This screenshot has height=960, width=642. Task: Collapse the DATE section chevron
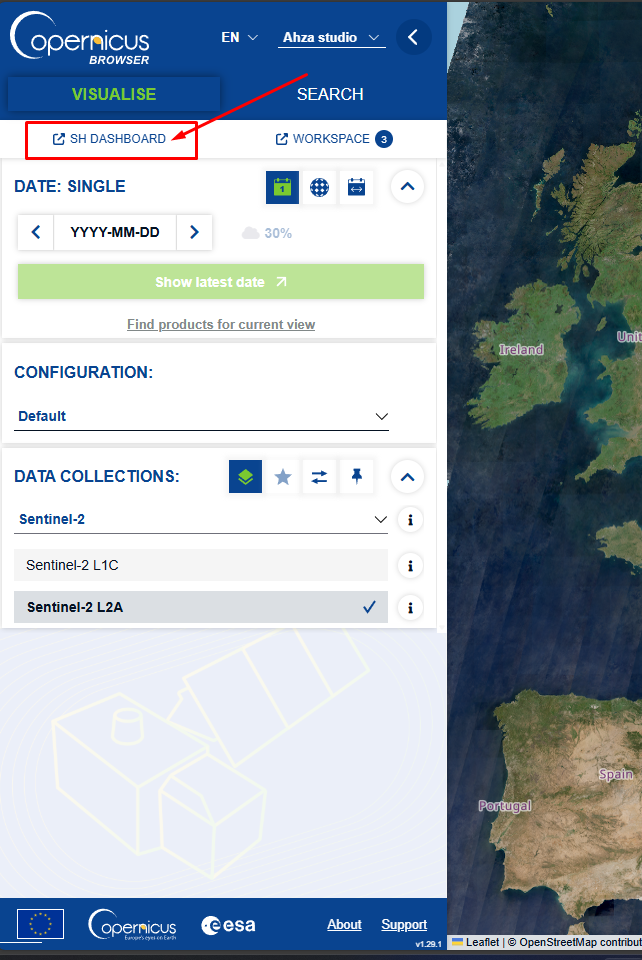coord(408,187)
